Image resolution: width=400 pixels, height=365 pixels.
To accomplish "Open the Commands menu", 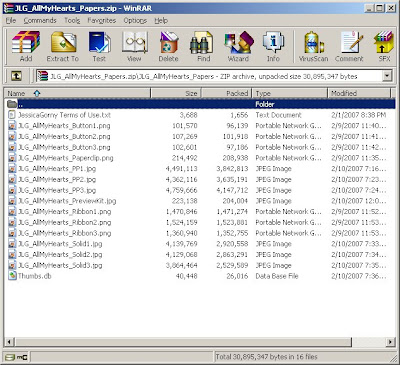I will click(40, 21).
